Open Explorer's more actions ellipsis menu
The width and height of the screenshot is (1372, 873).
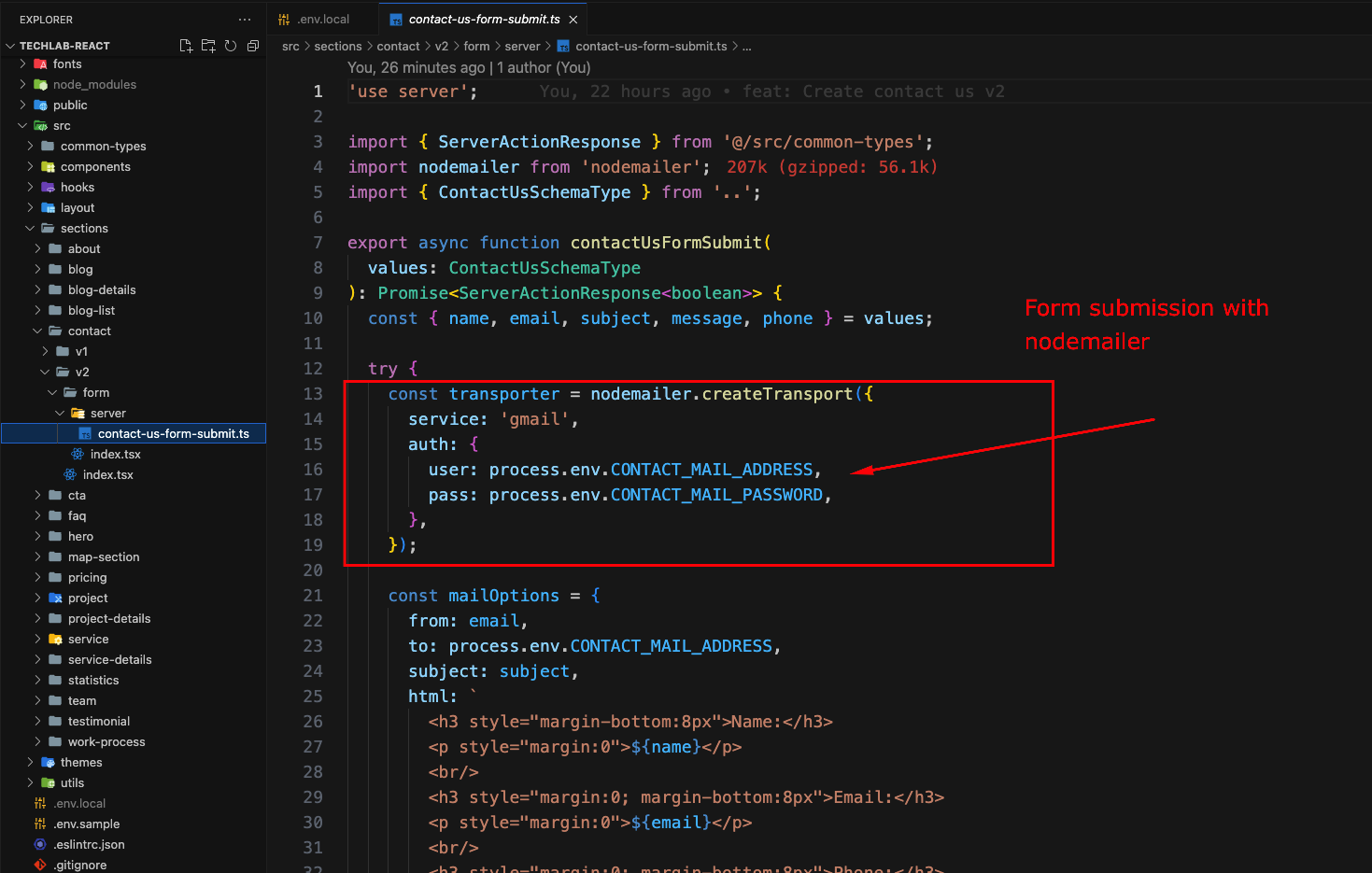[245, 20]
